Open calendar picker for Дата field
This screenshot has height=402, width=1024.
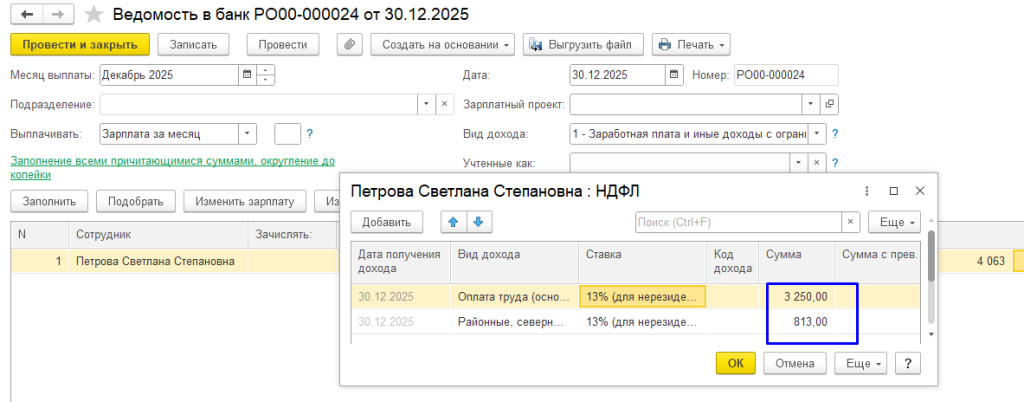(675, 75)
